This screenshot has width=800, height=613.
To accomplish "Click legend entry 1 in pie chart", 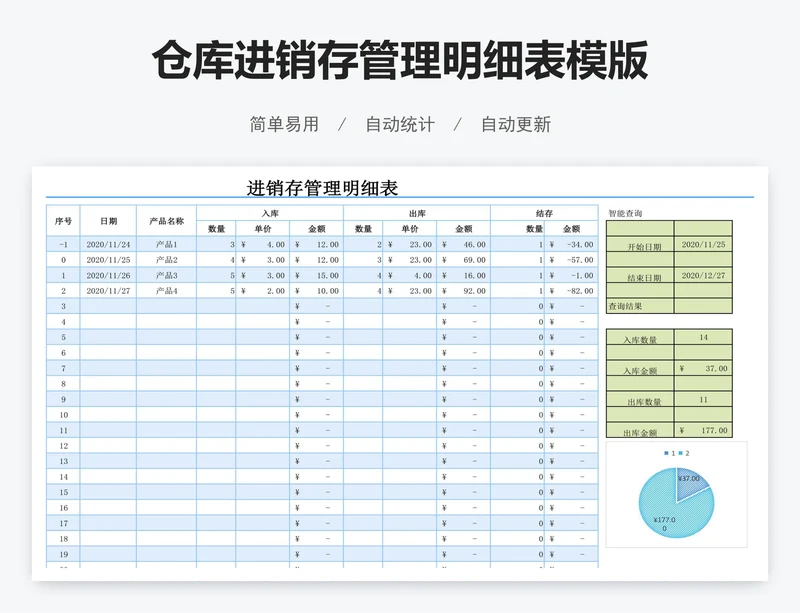I will 669,453.
